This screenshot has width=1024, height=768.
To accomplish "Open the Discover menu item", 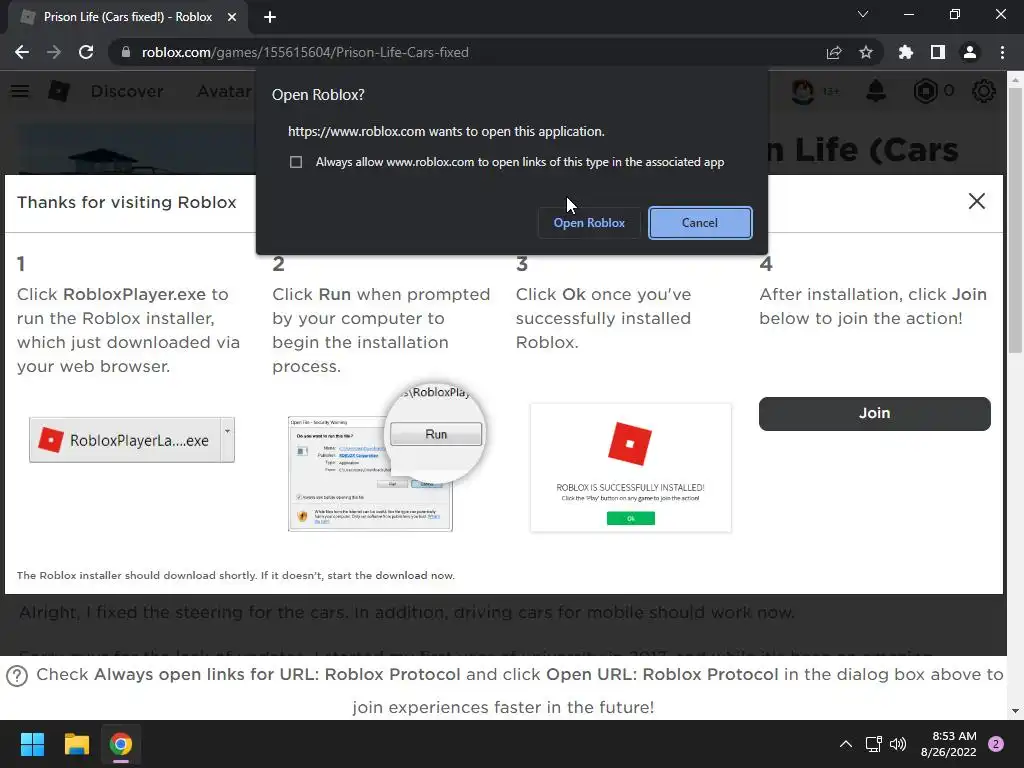I will coord(127,91).
